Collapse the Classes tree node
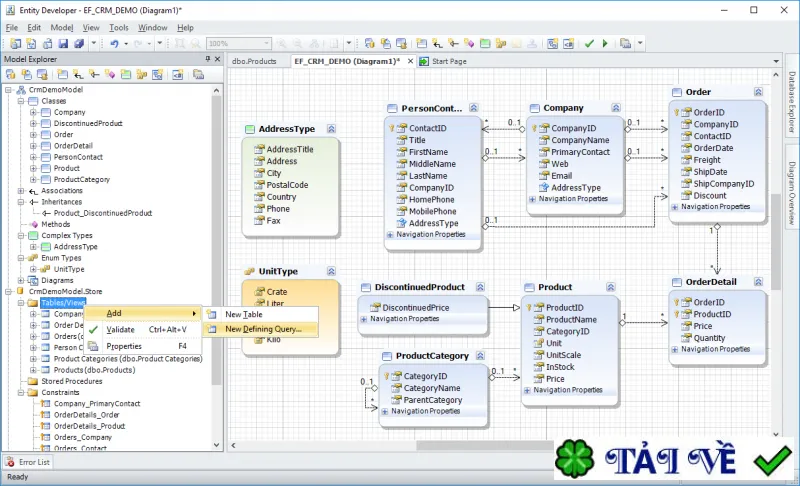This screenshot has height=486, width=800. pos(21,101)
